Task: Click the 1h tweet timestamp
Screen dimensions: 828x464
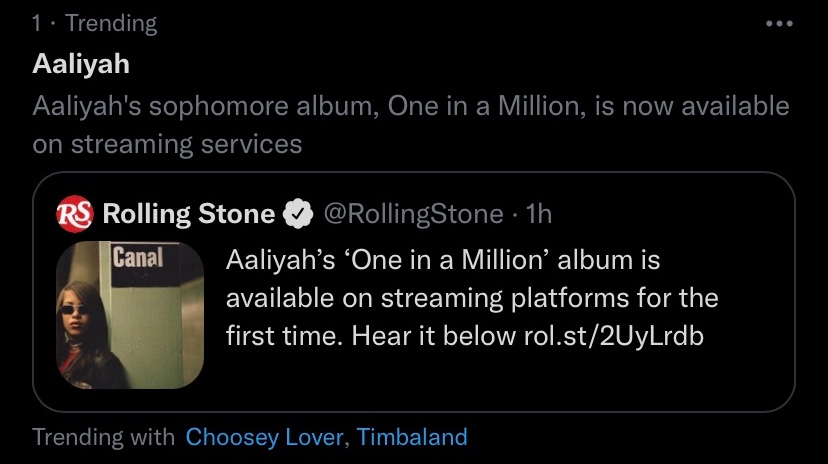Action: 538,213
